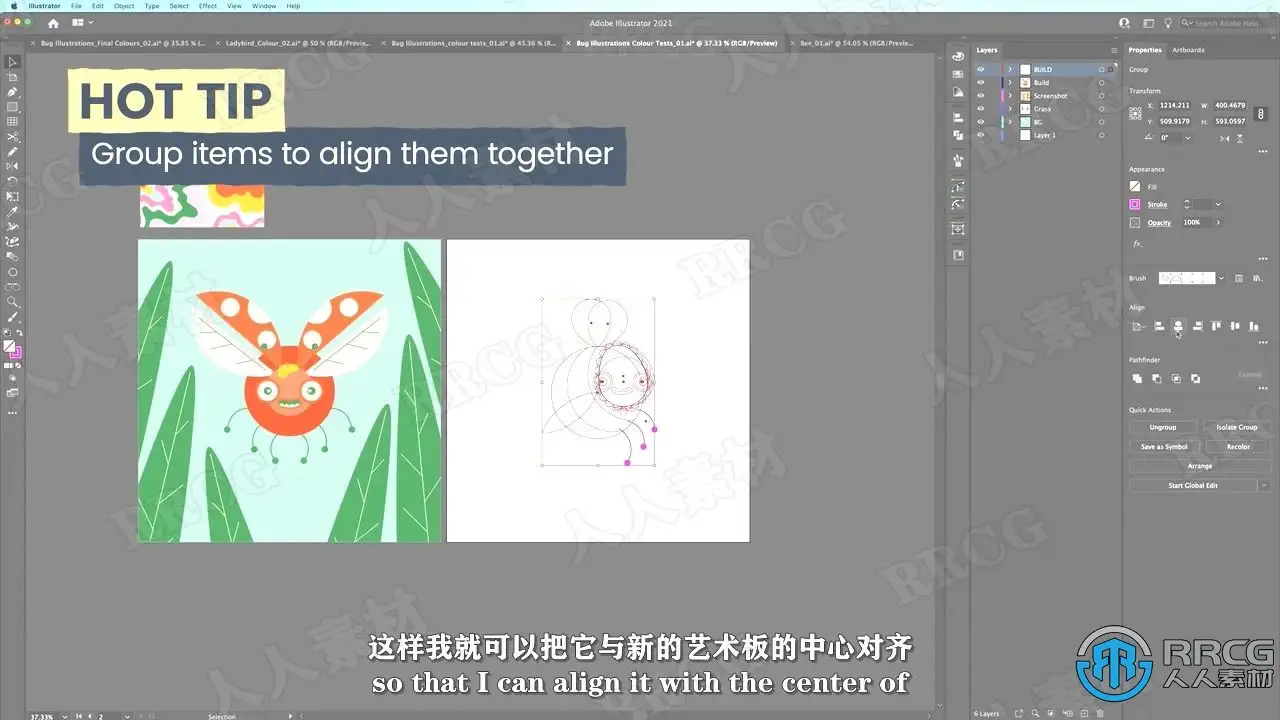Click horizontal align center icon
Viewport: 1280px width, 720px height.
coord(1178,326)
